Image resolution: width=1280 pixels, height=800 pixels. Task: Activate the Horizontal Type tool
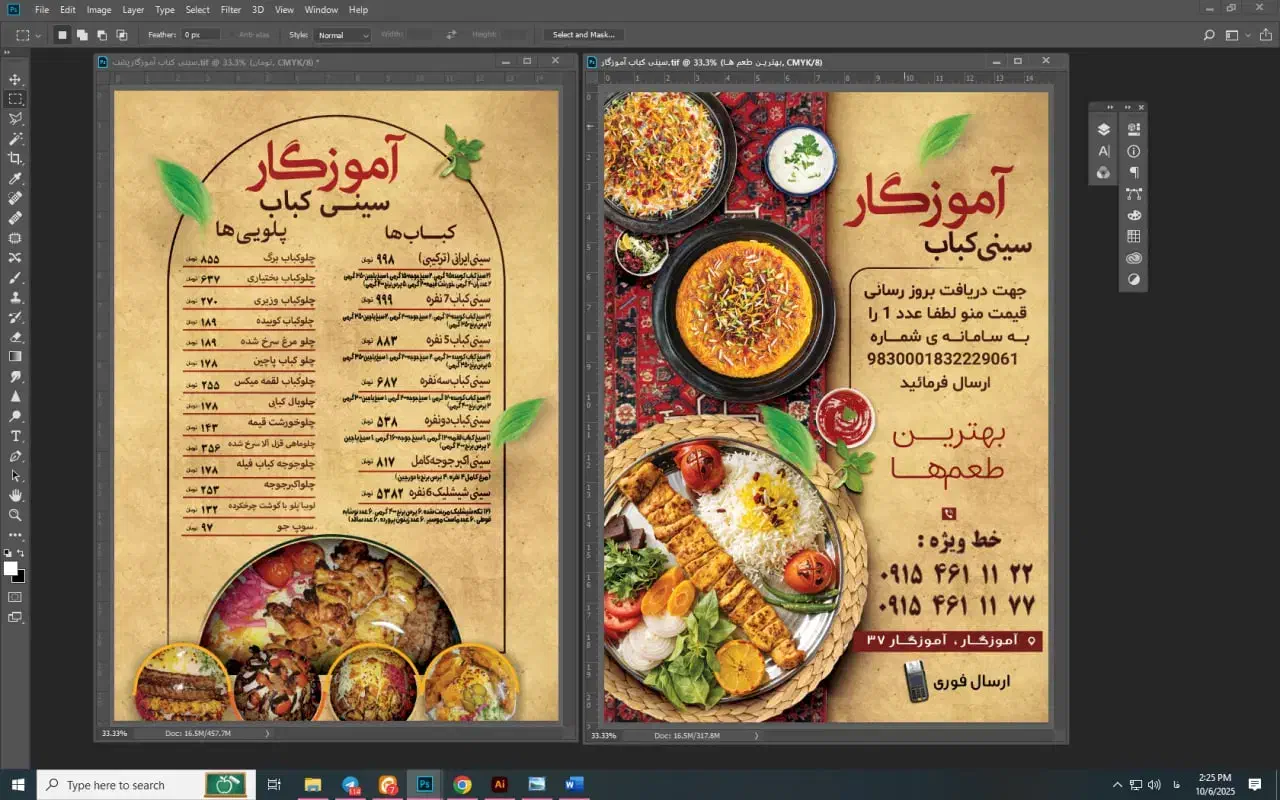[15, 436]
